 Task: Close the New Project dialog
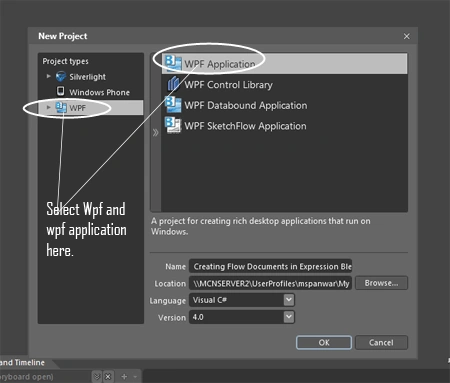pos(407,36)
